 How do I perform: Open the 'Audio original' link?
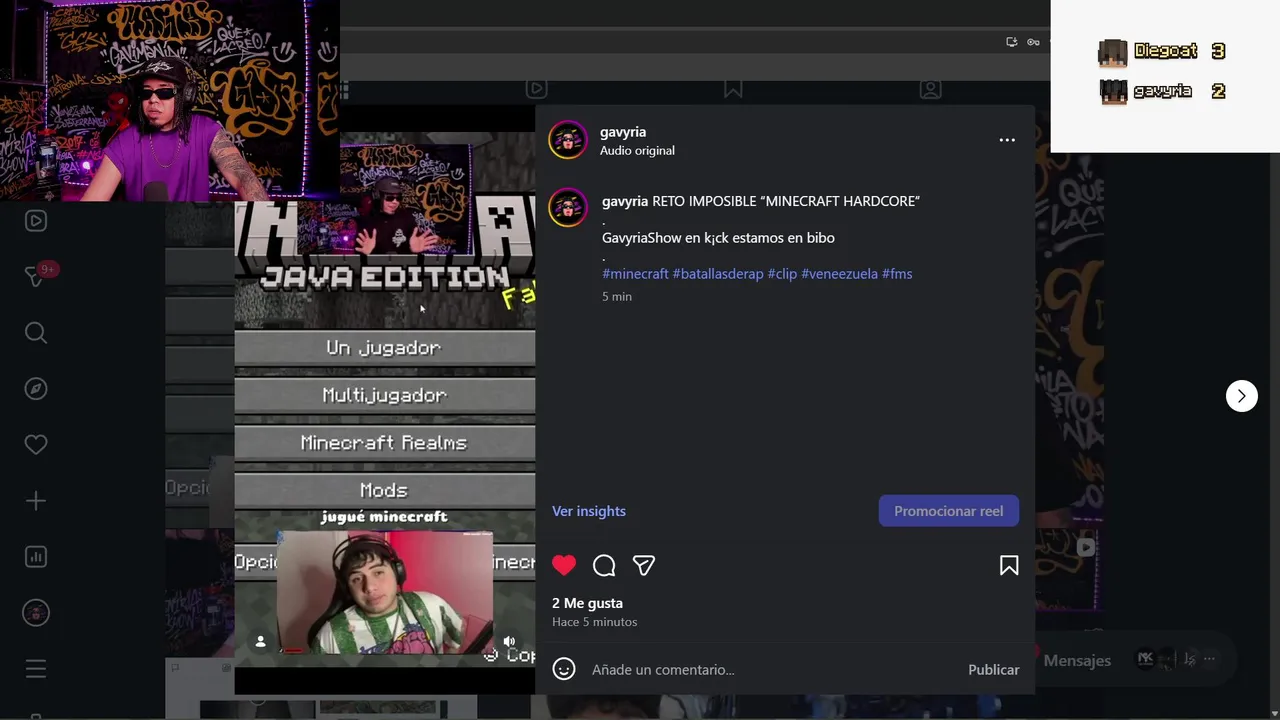(637, 151)
